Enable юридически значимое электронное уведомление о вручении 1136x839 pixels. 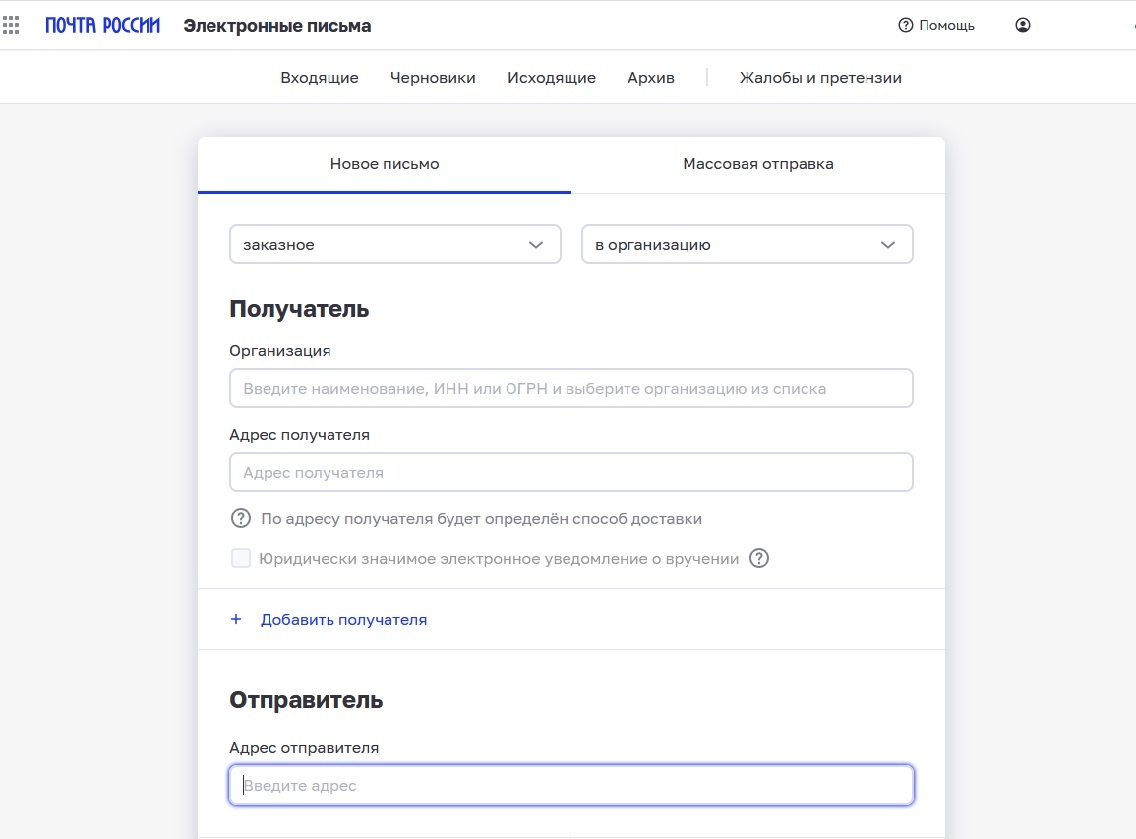point(240,558)
